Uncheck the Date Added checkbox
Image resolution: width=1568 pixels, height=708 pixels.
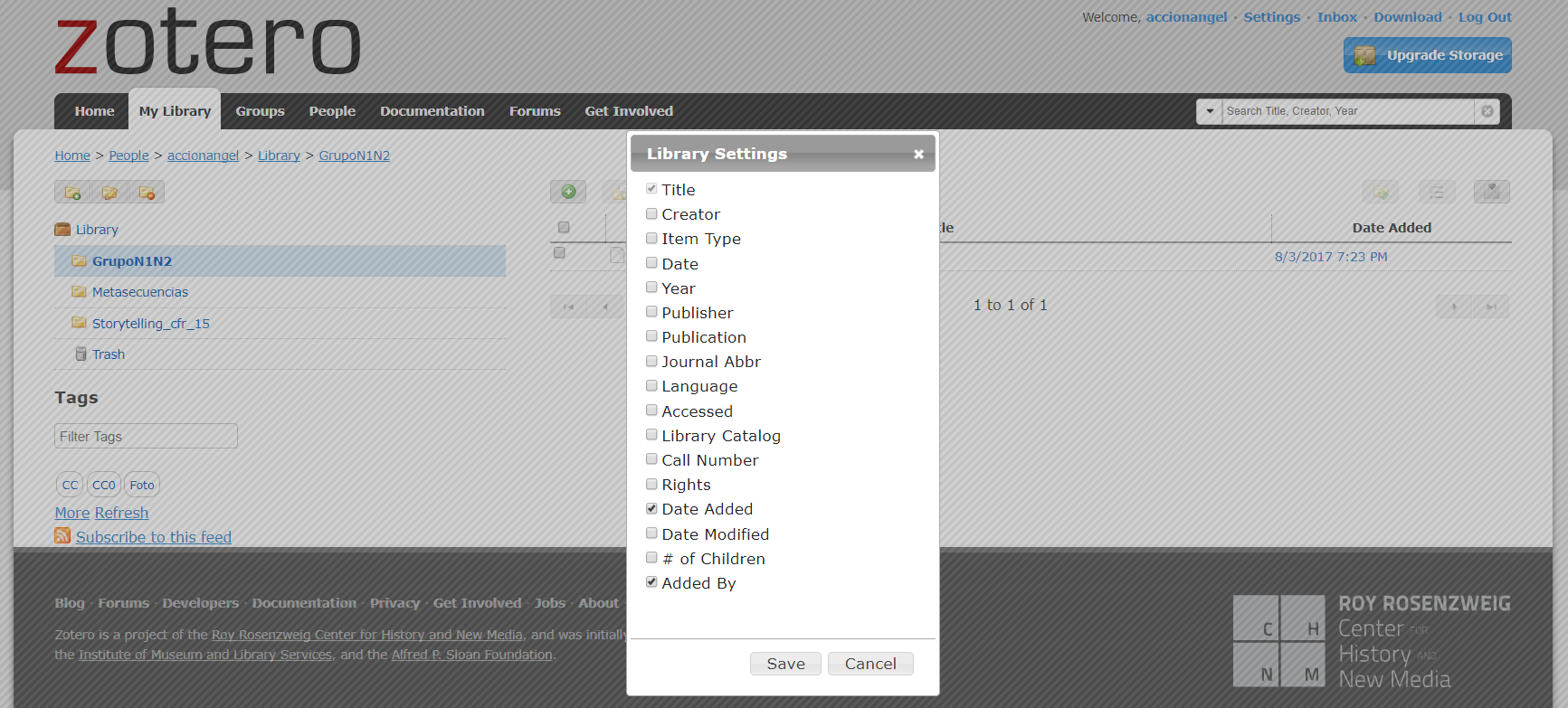[x=651, y=509]
